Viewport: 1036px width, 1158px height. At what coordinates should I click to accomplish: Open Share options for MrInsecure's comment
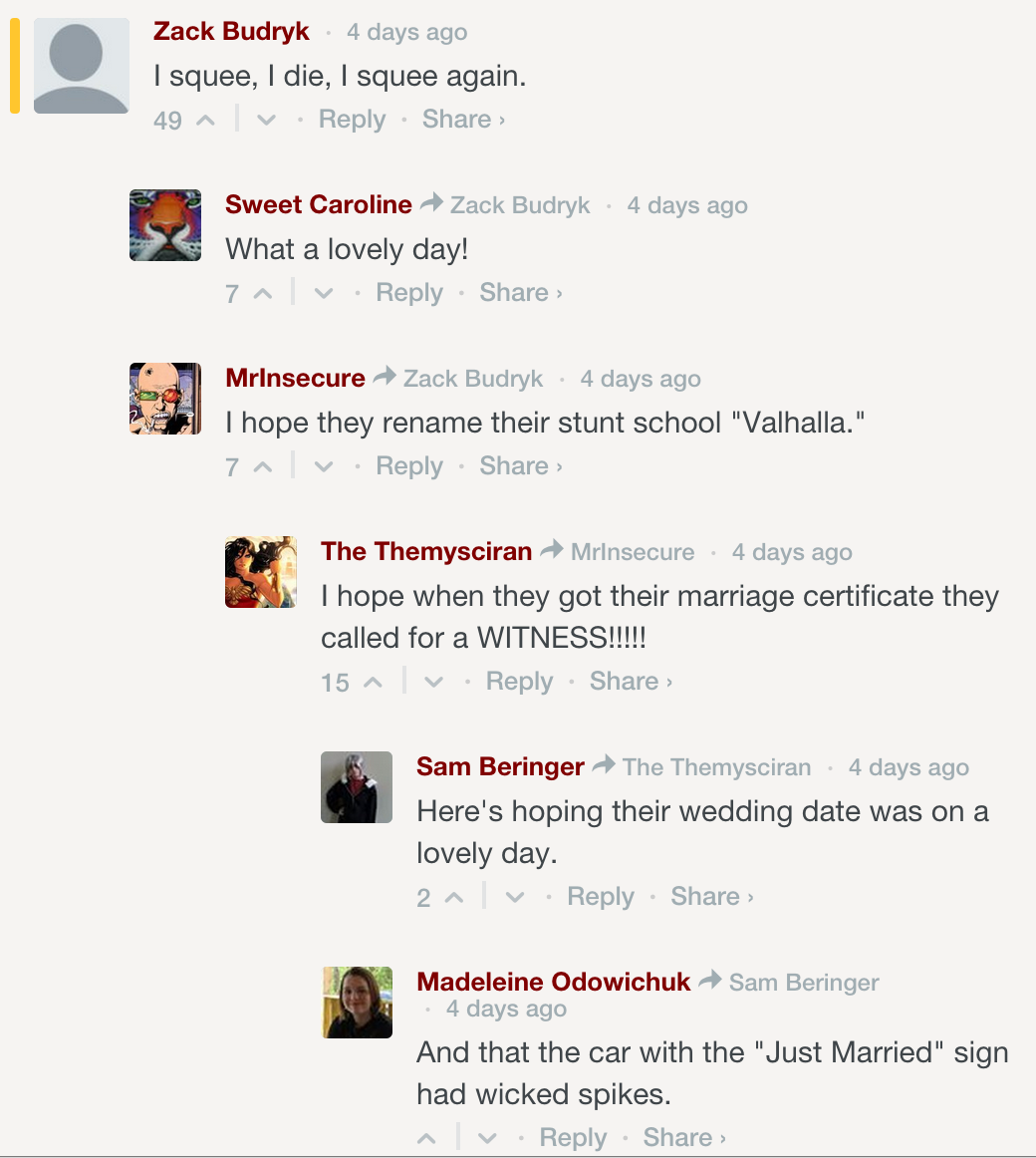click(520, 466)
